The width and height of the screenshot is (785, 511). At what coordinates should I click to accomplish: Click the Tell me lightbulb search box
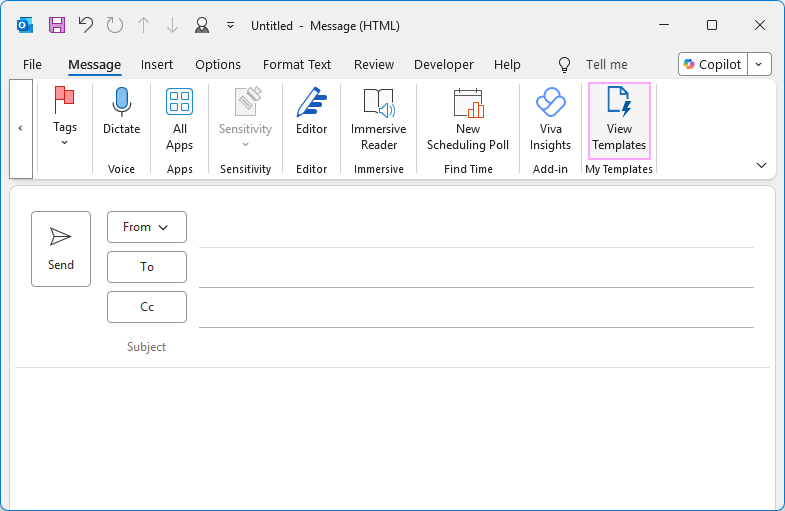(593, 65)
